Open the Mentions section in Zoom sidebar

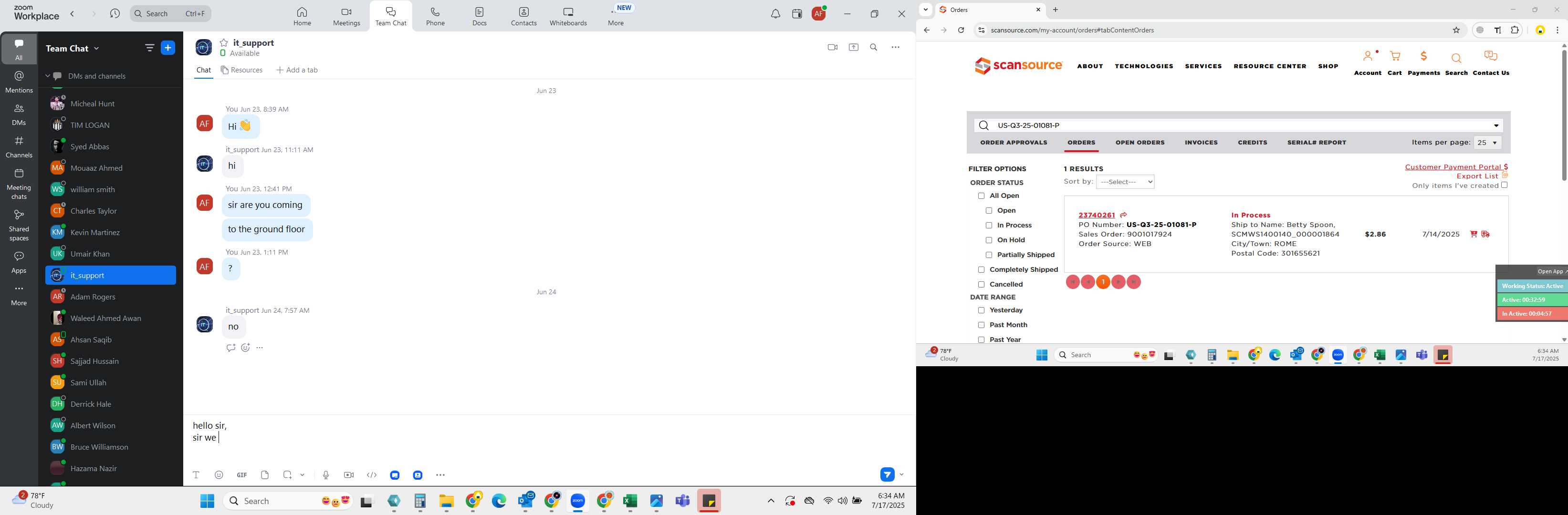click(19, 82)
